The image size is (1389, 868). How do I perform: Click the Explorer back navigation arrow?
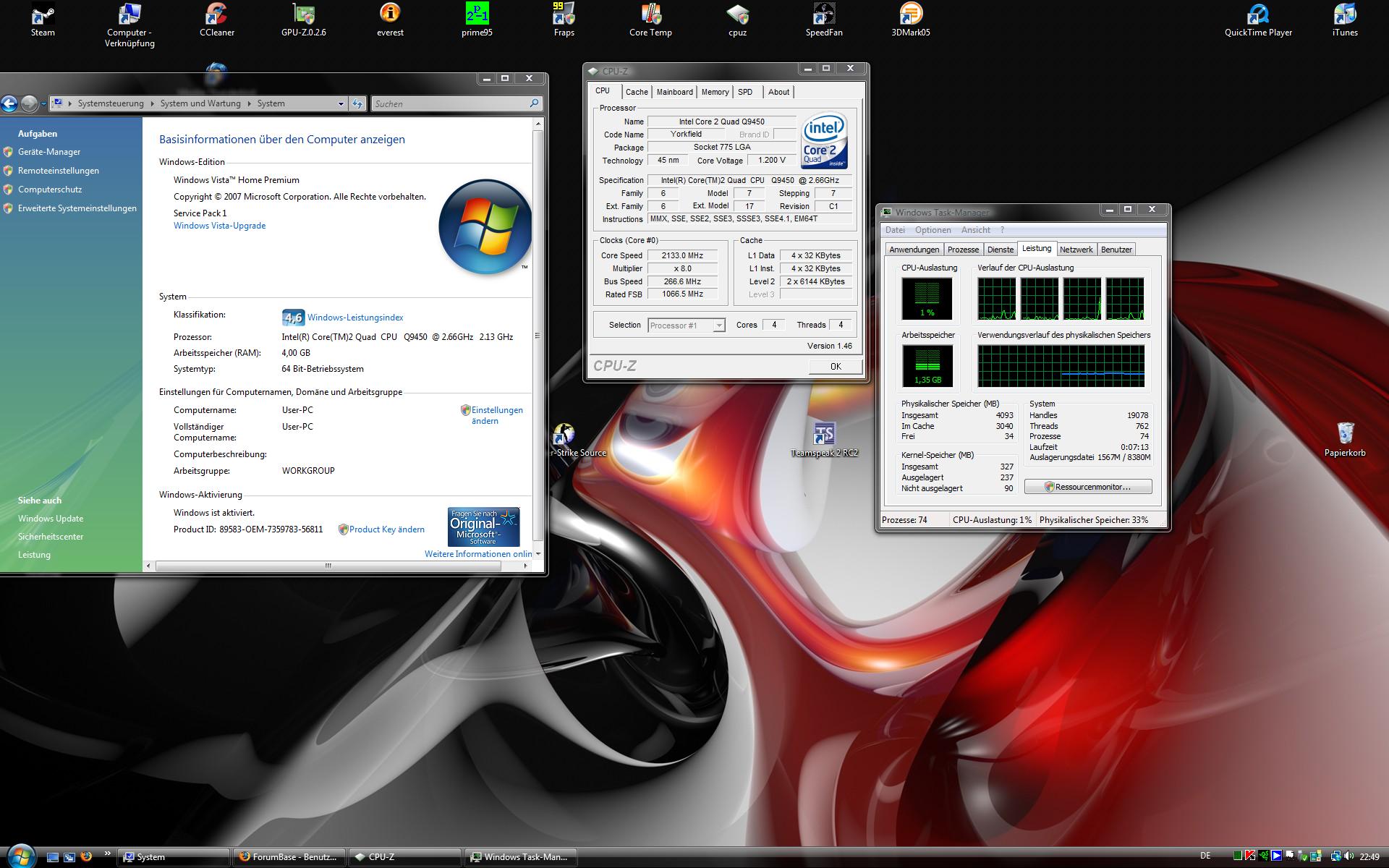(9, 104)
